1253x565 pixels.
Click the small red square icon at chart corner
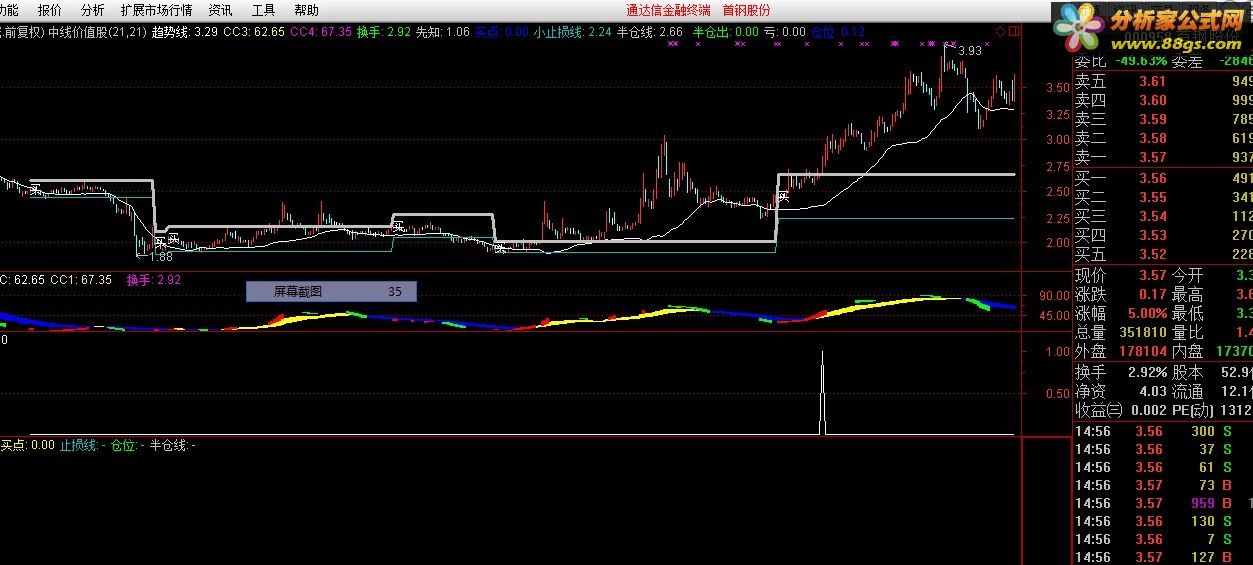pos(1013,32)
